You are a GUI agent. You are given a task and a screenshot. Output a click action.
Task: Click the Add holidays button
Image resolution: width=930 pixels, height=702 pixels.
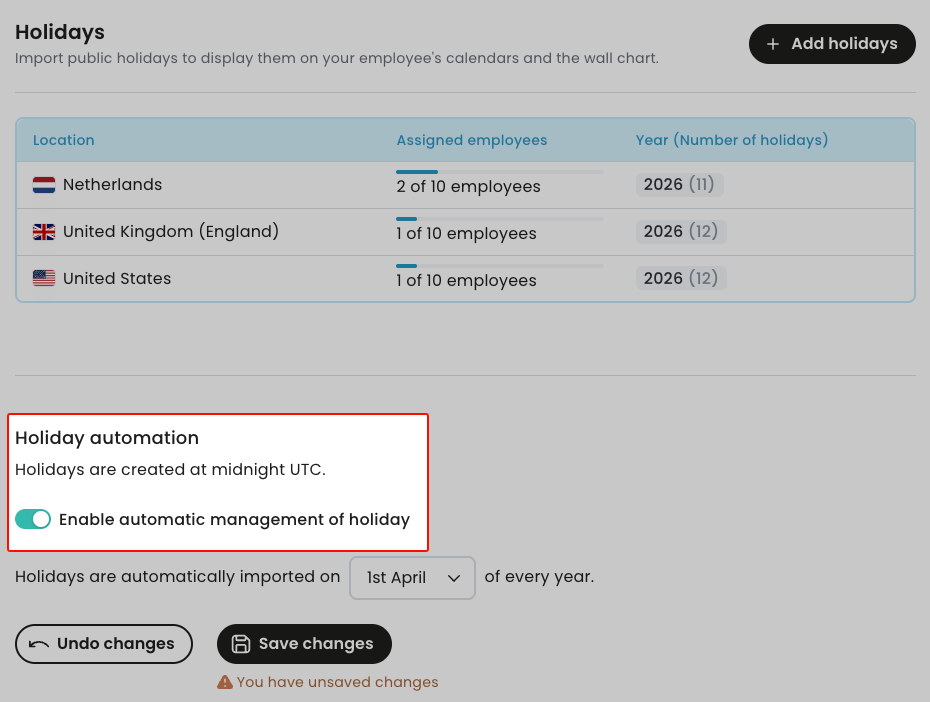pos(832,44)
